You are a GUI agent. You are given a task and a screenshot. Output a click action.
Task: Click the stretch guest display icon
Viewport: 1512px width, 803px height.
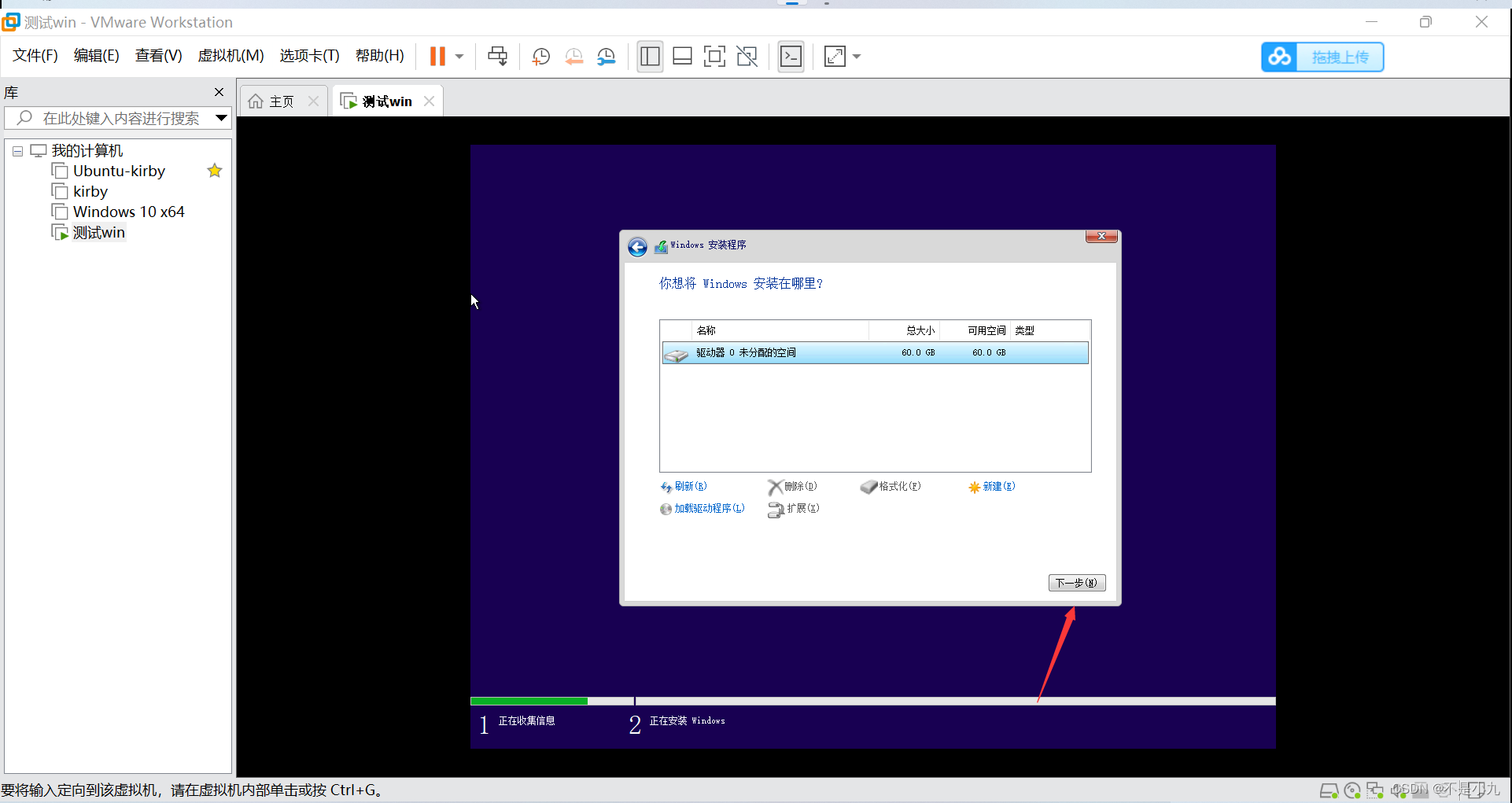click(834, 56)
